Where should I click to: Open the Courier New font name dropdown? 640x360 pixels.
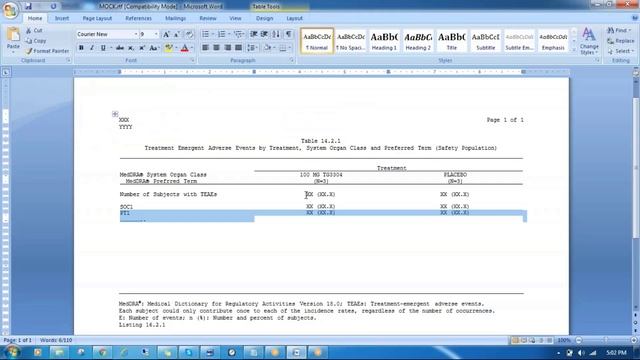click(136, 34)
